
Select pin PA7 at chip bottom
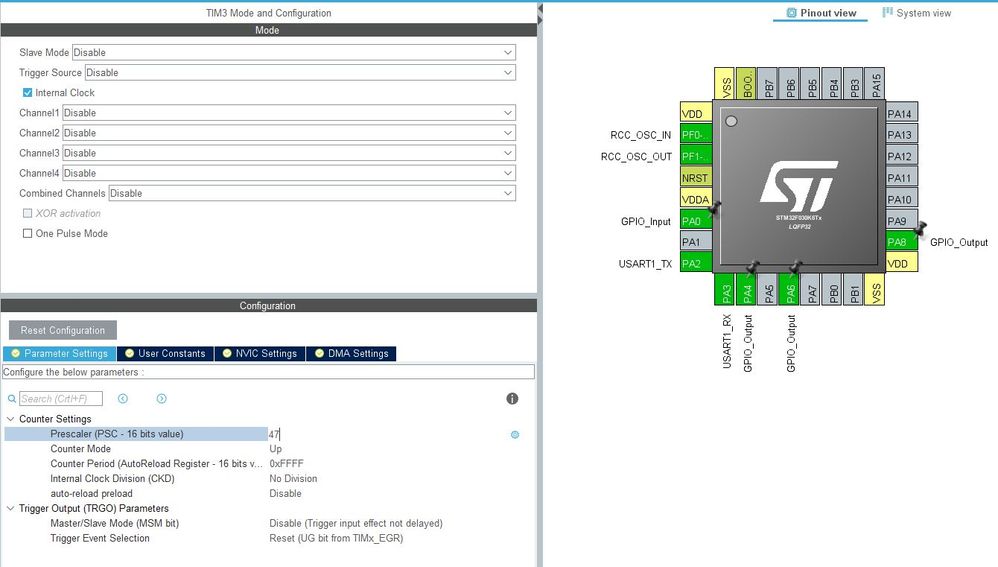tap(811, 290)
